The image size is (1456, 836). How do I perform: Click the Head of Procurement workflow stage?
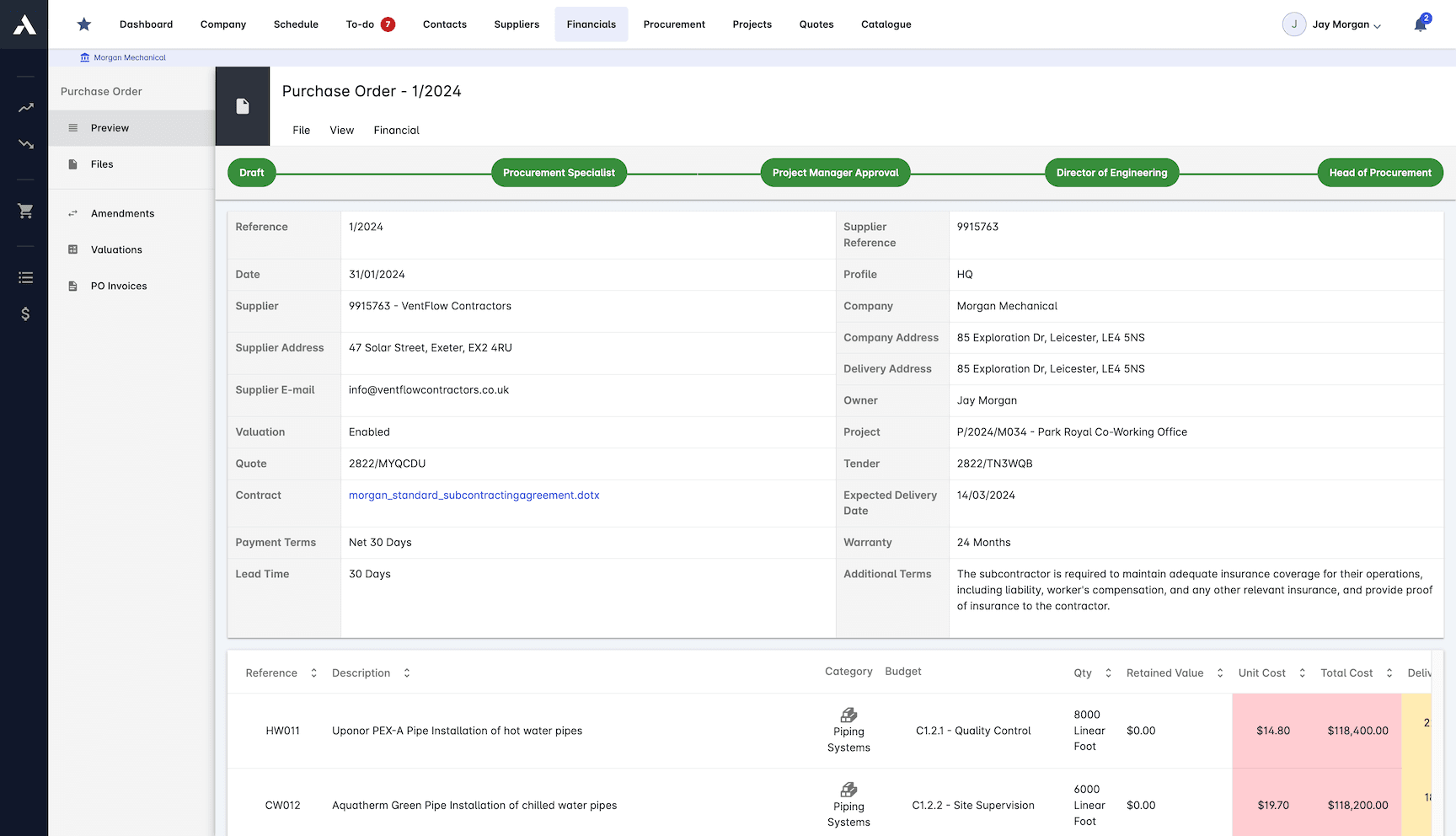1380,172
